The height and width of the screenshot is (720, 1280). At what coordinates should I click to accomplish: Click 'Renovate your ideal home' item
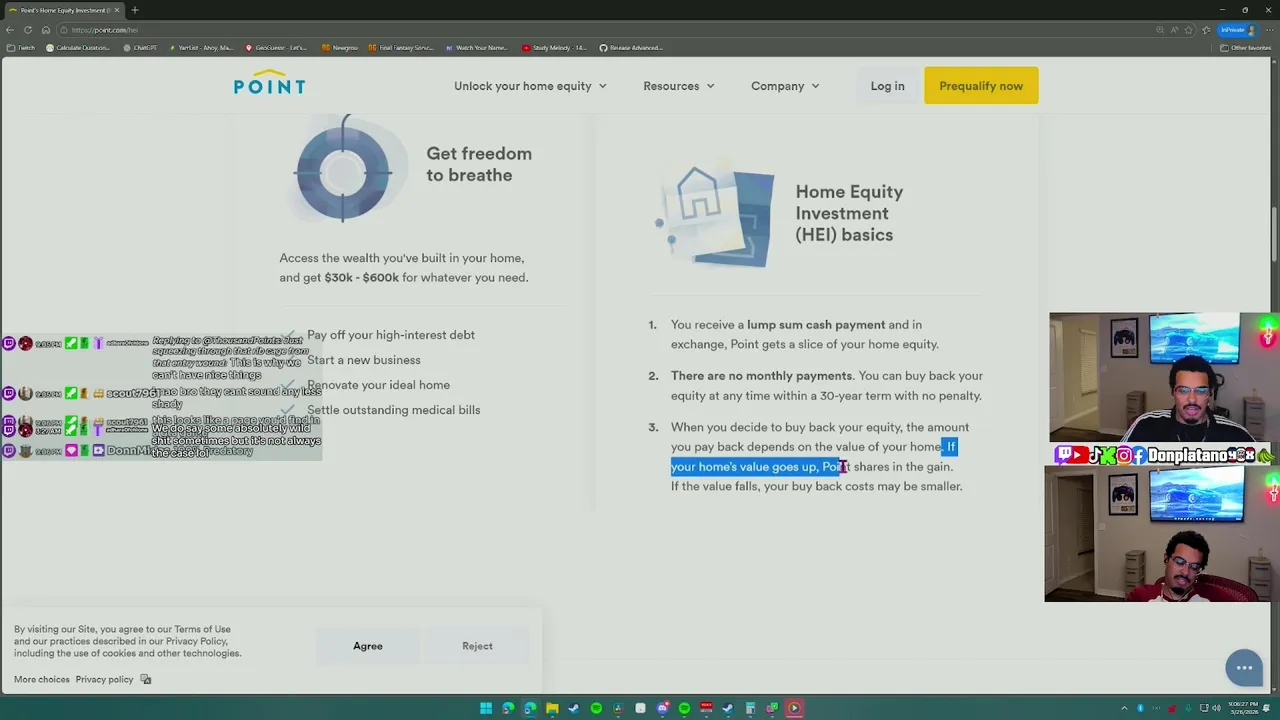378,385
